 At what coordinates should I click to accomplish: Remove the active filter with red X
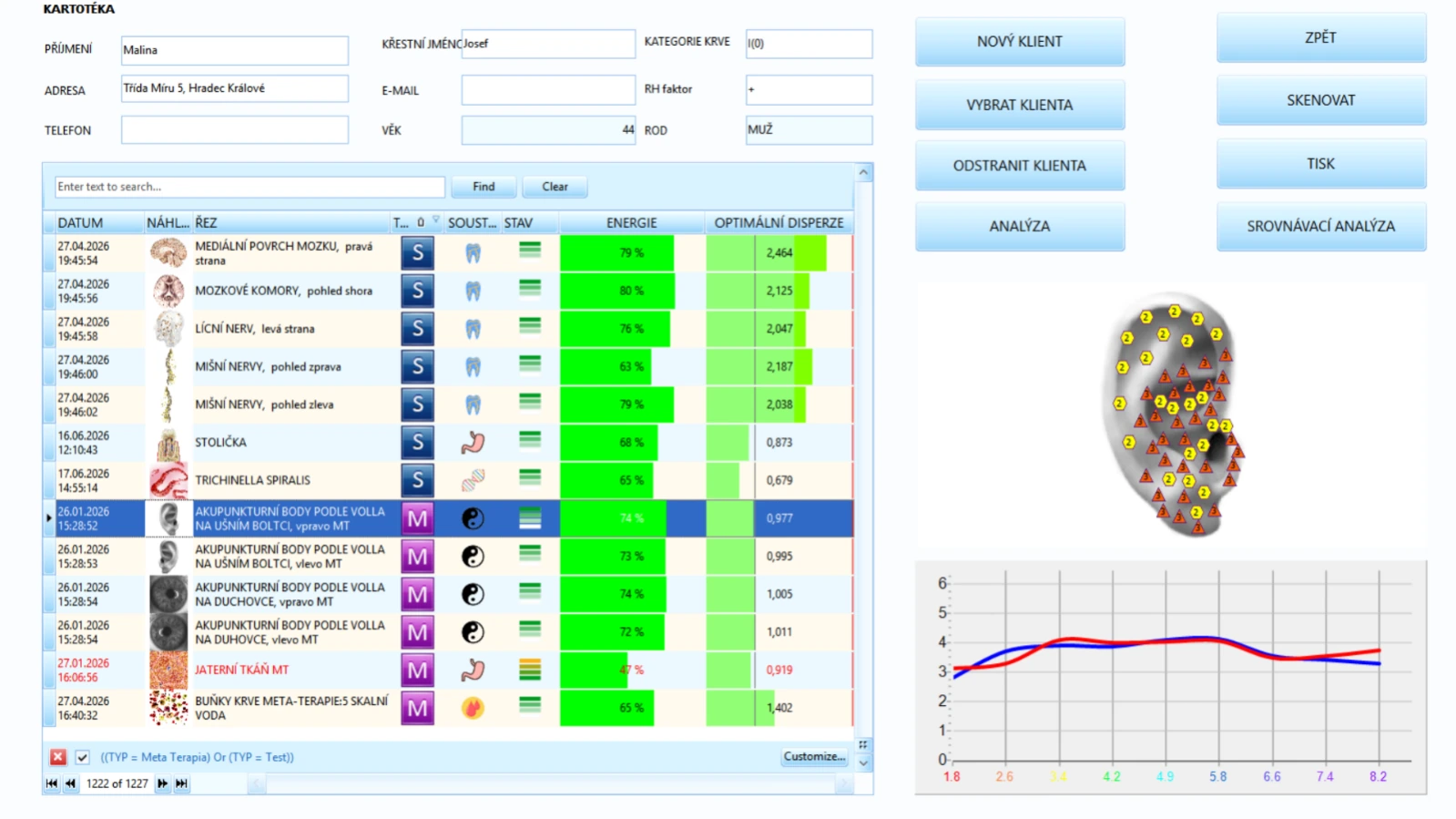[58, 757]
